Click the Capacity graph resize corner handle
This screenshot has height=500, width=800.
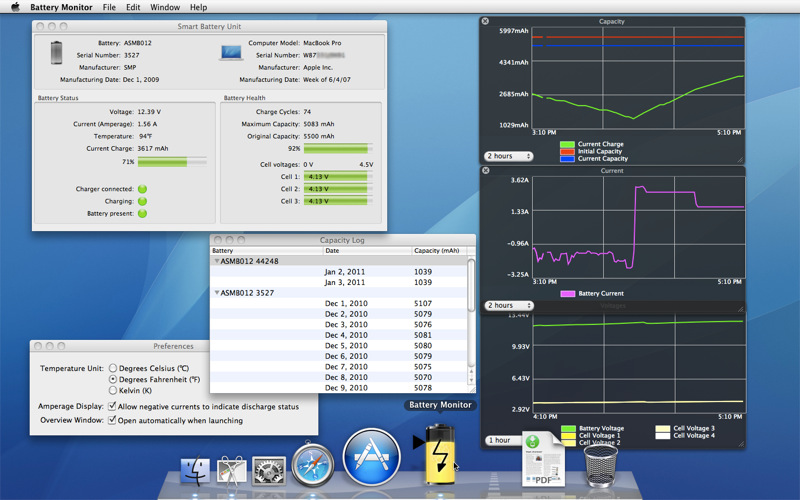tap(740, 160)
